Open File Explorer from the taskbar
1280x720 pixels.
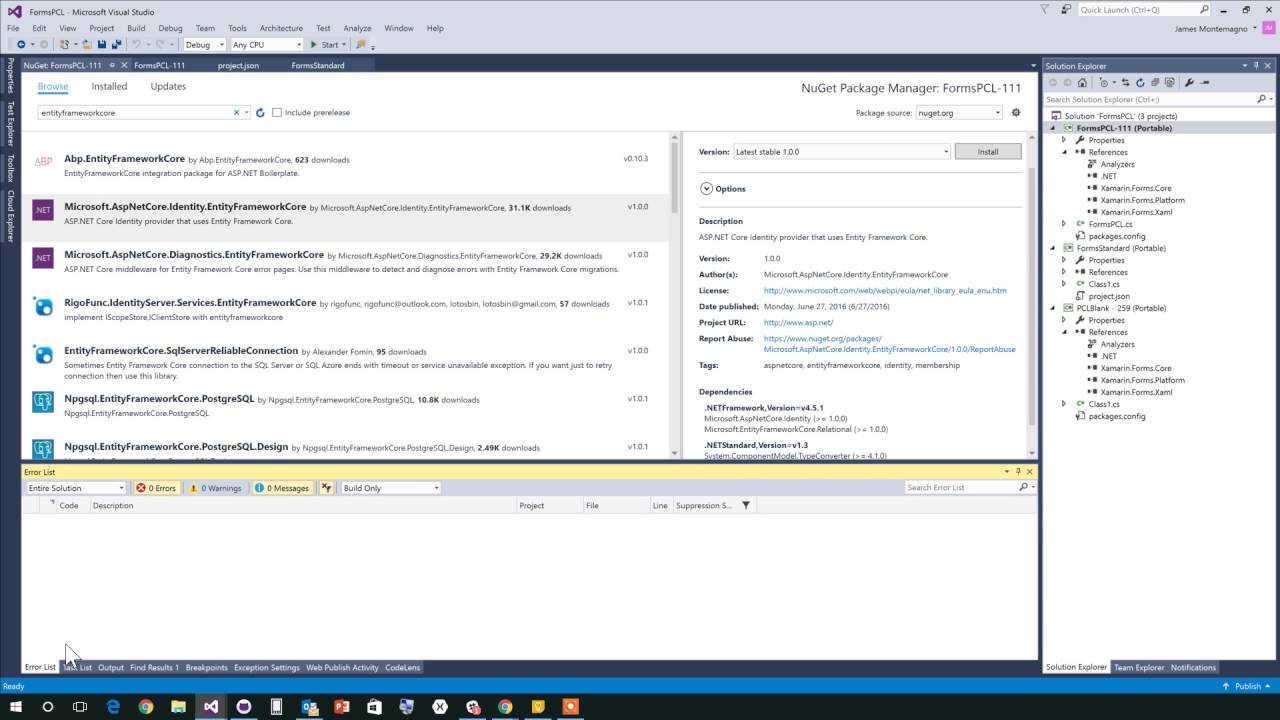pyautogui.click(x=178, y=706)
